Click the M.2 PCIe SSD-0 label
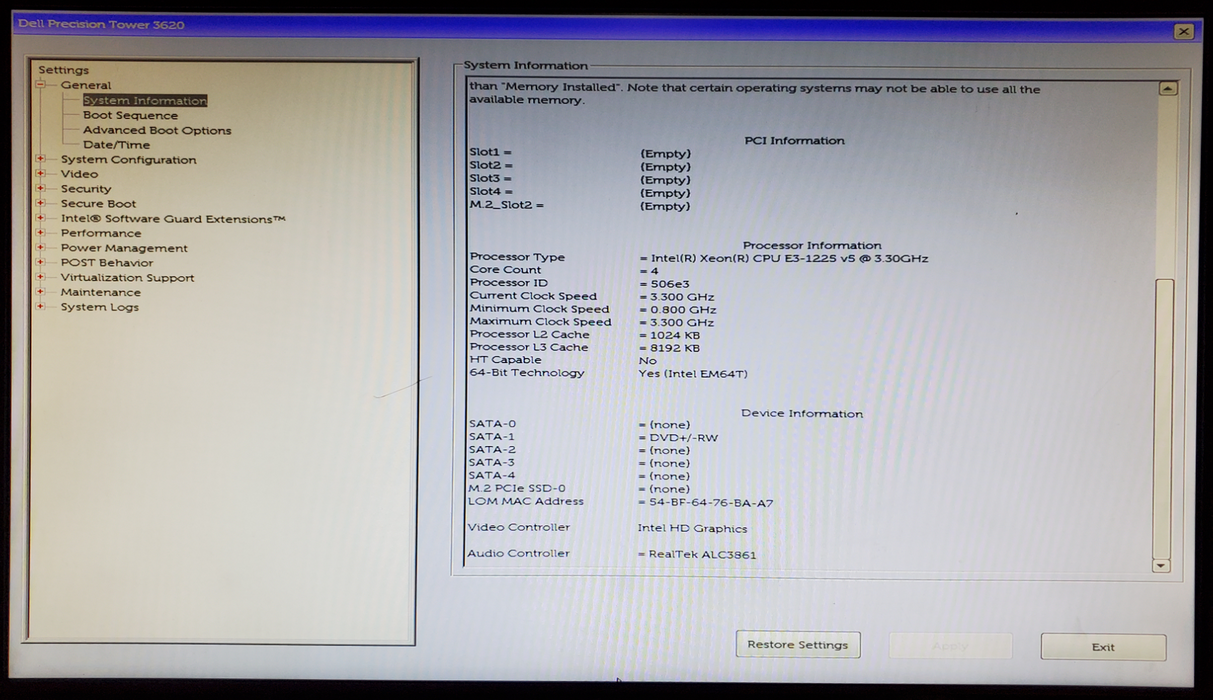The height and width of the screenshot is (700, 1213). pos(517,488)
